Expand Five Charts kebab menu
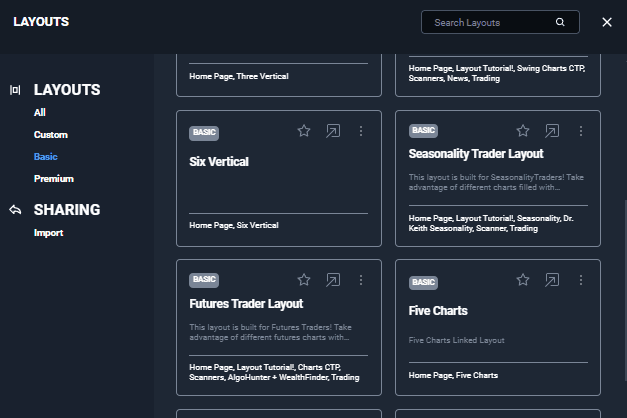The width and height of the screenshot is (627, 418). click(581, 280)
